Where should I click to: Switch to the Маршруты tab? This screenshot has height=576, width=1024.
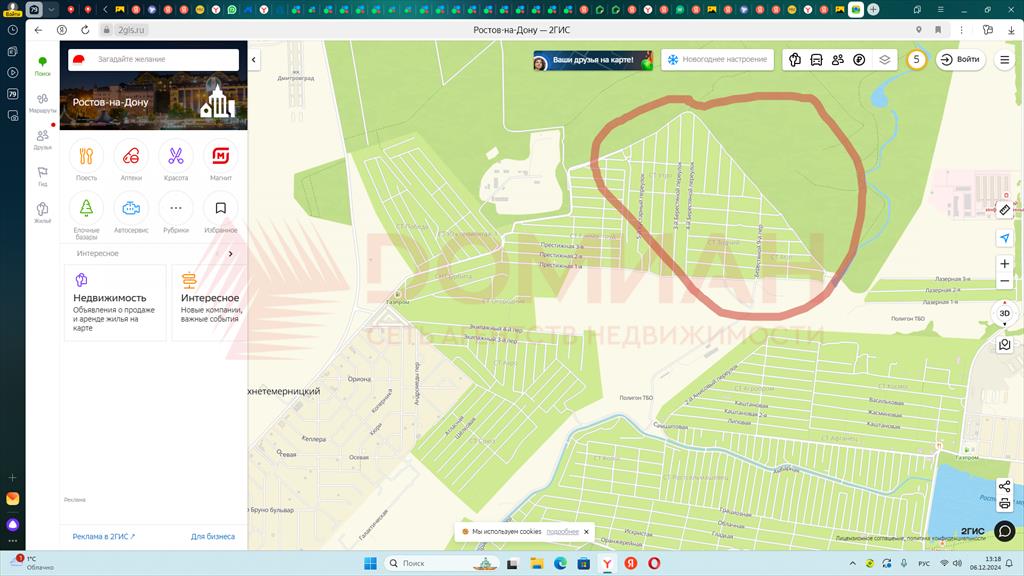pyautogui.click(x=42, y=103)
